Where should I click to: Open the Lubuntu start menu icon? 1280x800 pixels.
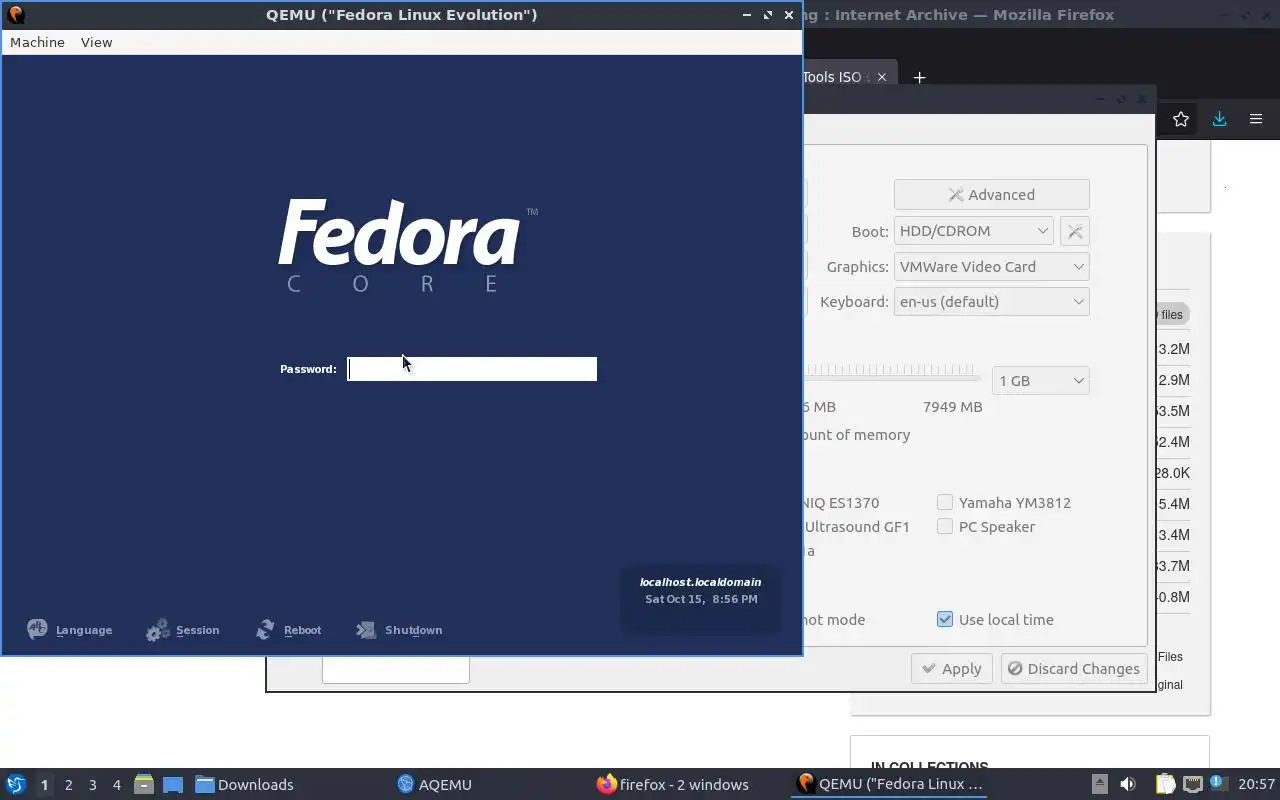[15, 784]
